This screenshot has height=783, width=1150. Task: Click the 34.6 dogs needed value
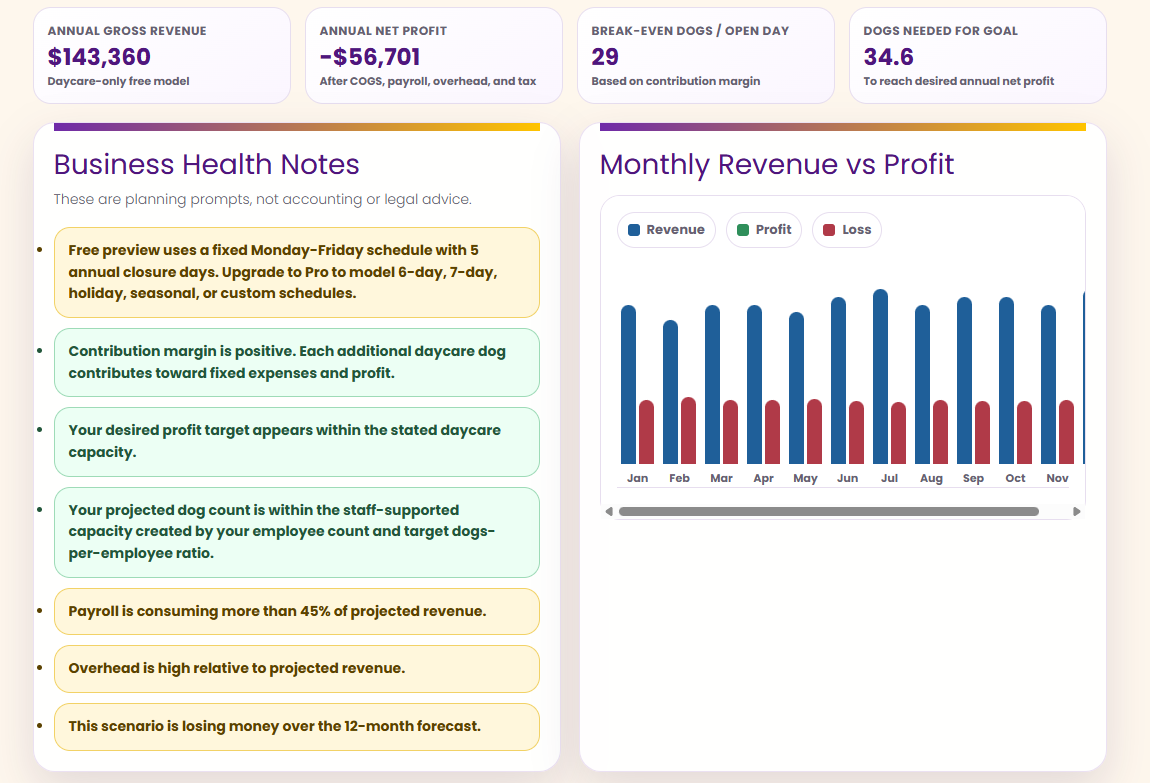tap(888, 56)
